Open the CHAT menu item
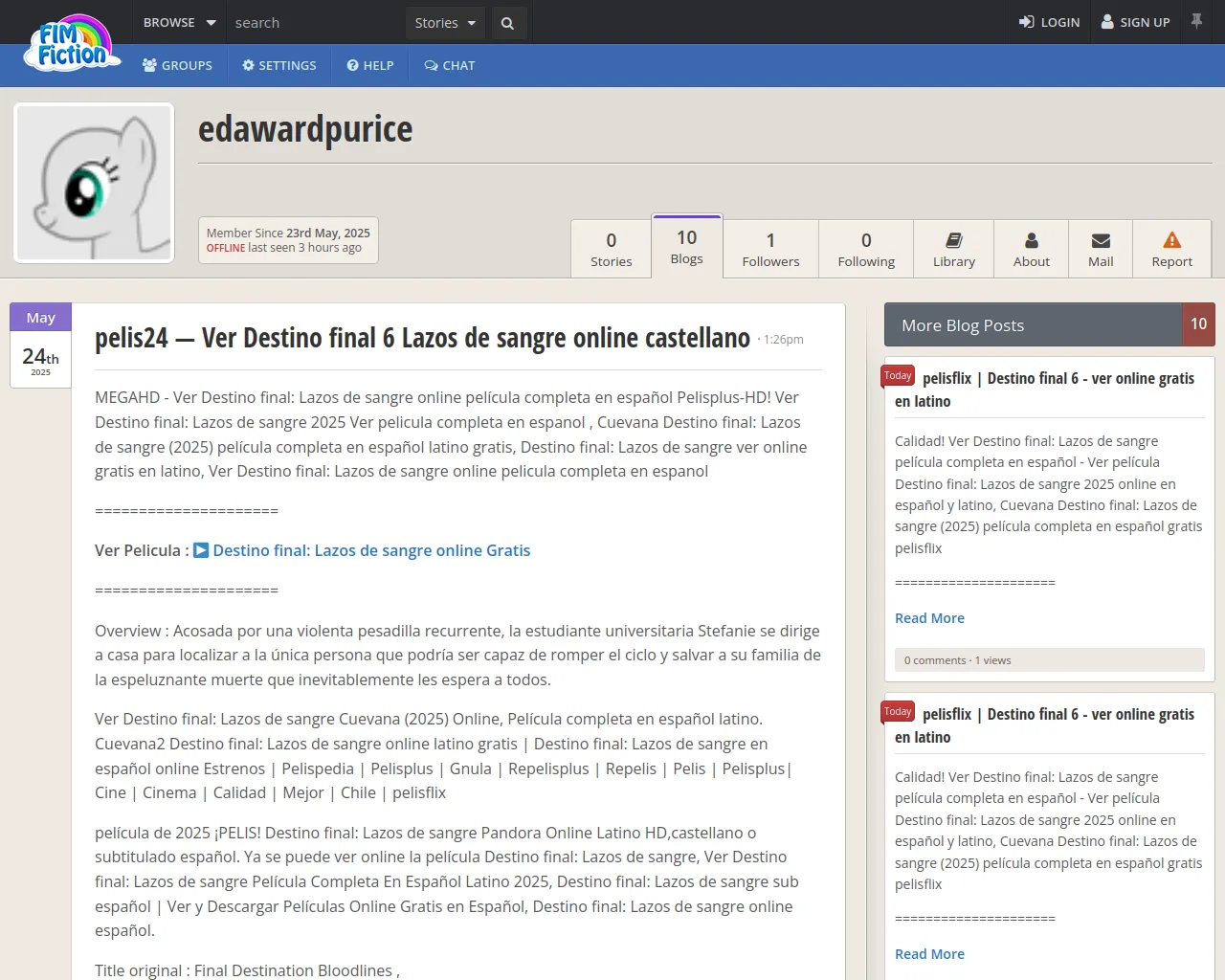The height and width of the screenshot is (980, 1225). pyautogui.click(x=450, y=65)
